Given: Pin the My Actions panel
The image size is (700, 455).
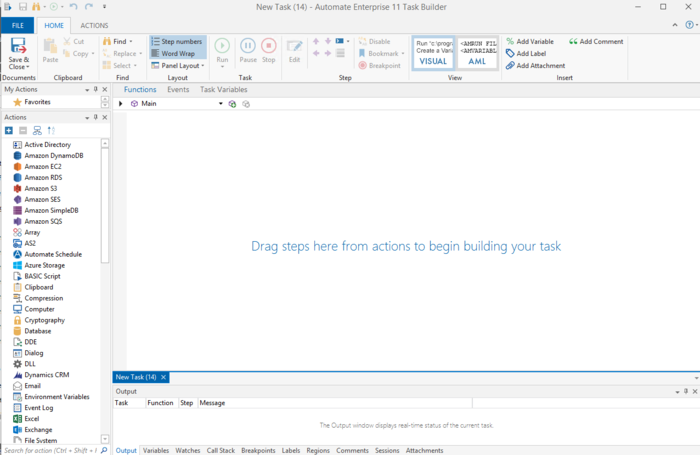Looking at the screenshot, I should pos(96,89).
